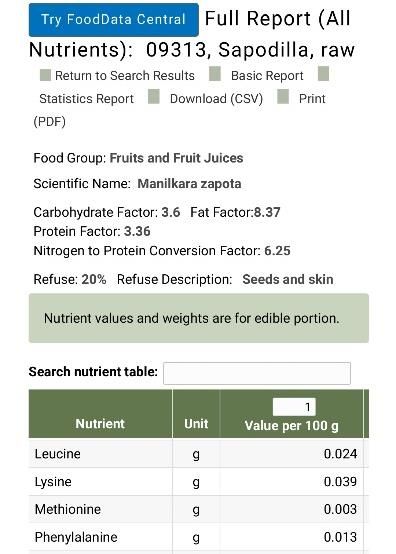Screen dimensions: 396x554
Task: Select the Phenylalanine table row
Action: coord(199,537)
